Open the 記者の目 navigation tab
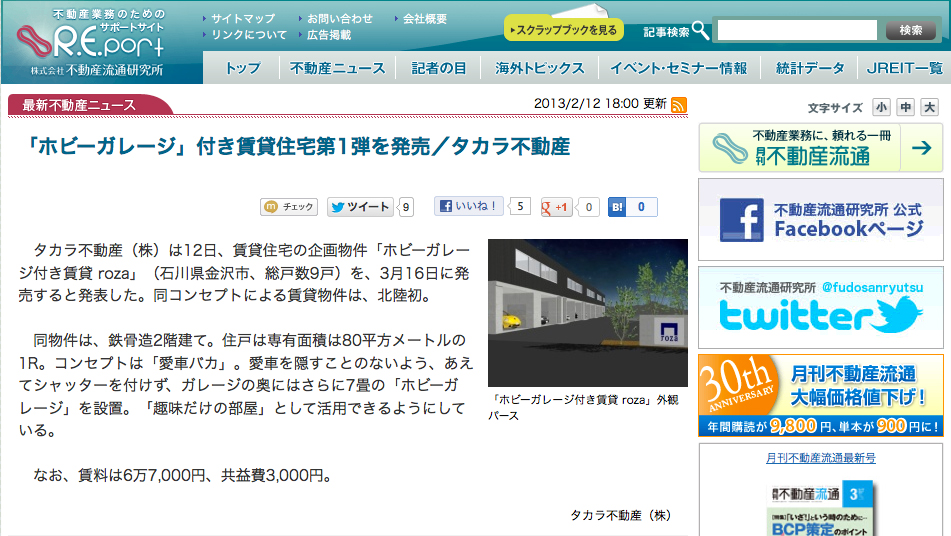 tap(438, 68)
